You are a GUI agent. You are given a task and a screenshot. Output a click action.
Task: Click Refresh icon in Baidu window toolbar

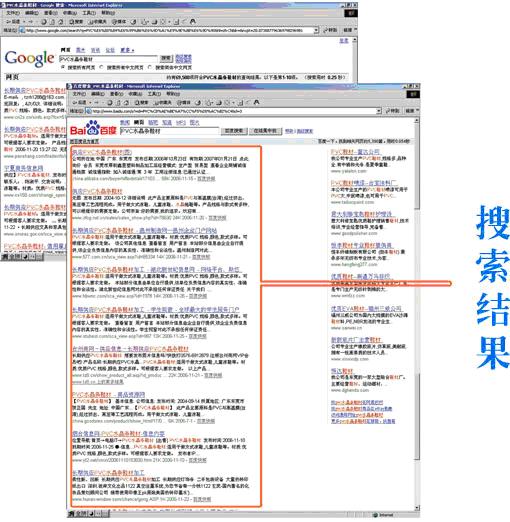click(x=118, y=102)
